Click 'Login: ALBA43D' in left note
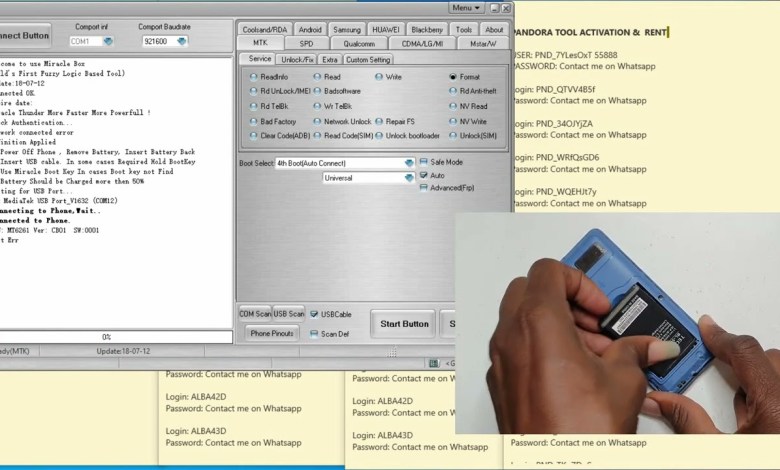 point(196,431)
